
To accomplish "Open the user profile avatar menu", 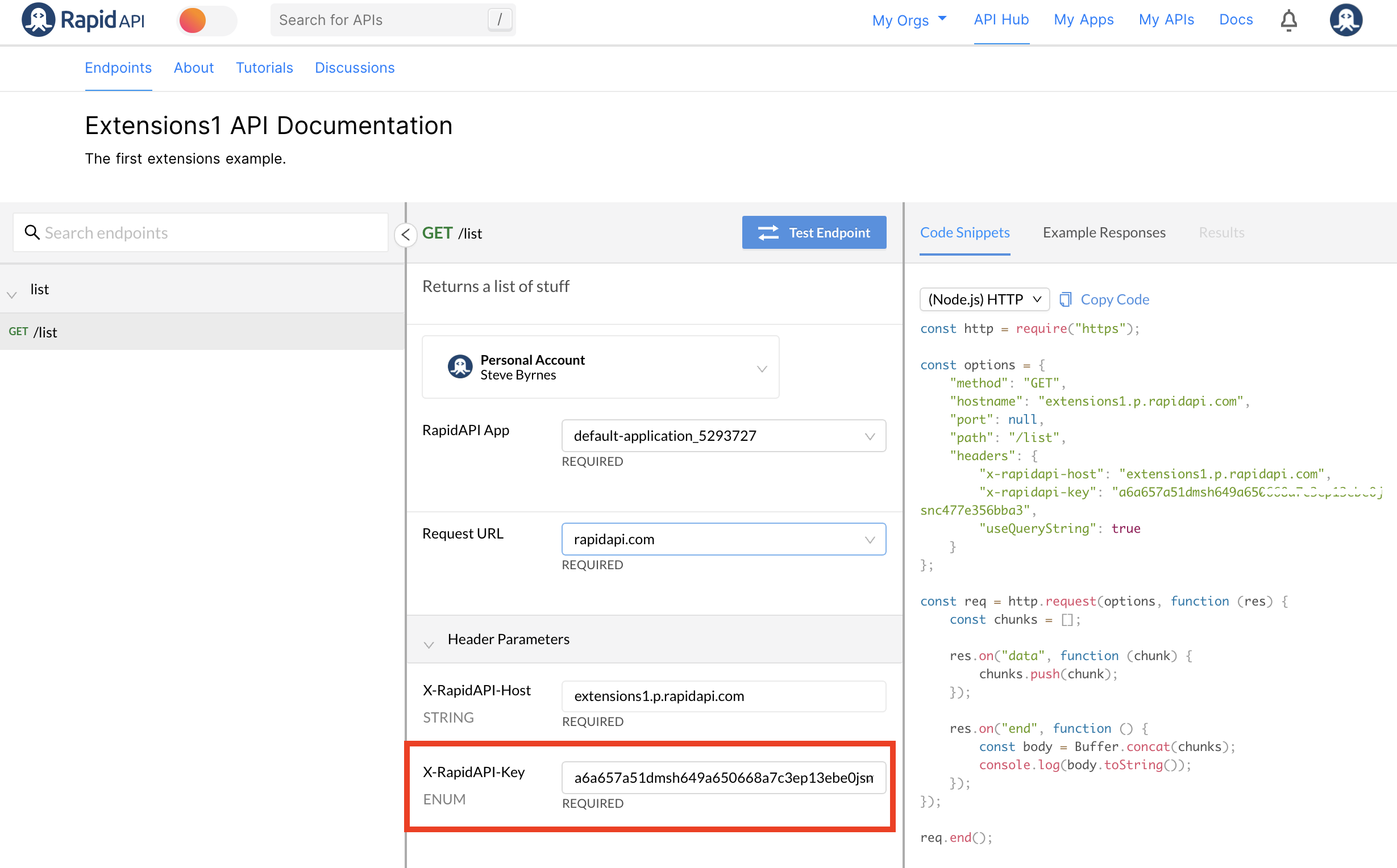I will click(x=1345, y=20).
